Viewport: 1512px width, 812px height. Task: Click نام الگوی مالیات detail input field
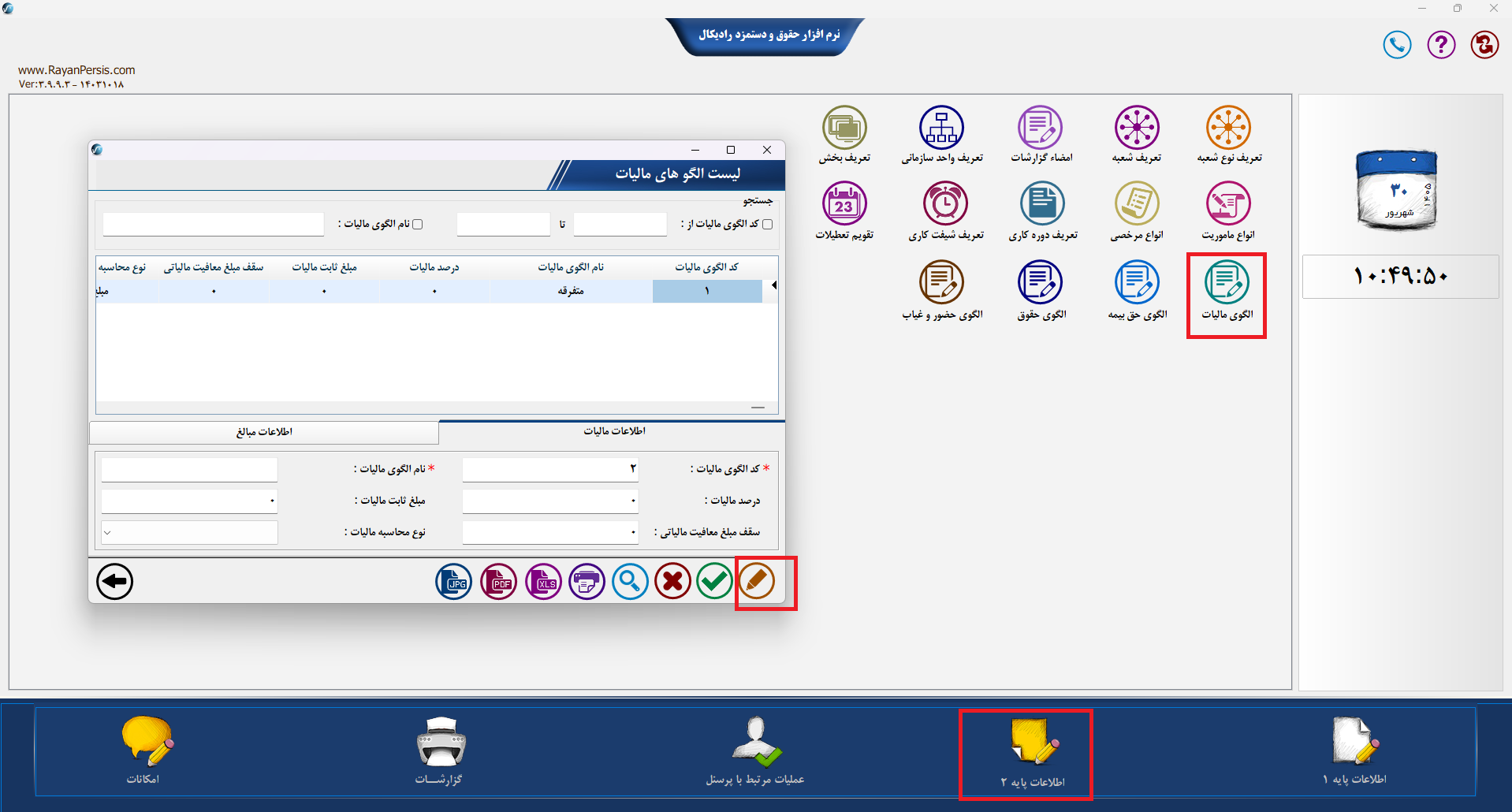tap(189, 470)
